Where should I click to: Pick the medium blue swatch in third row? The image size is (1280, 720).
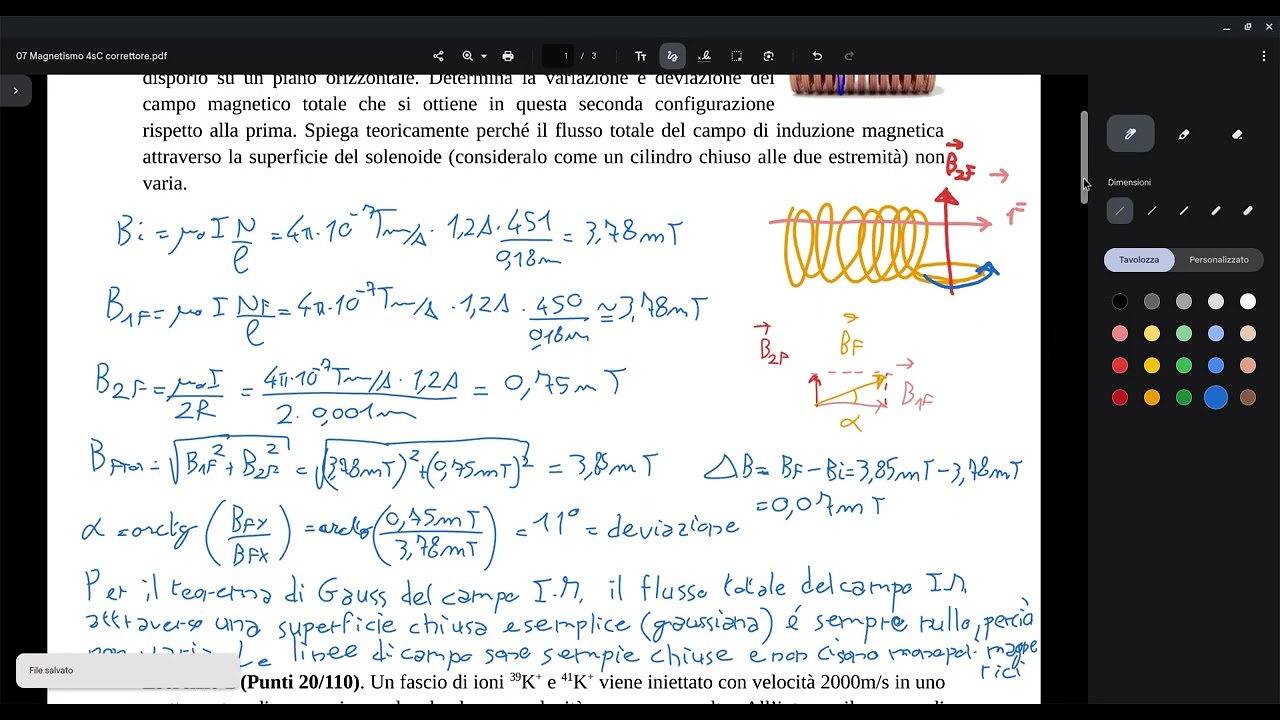click(x=1216, y=366)
